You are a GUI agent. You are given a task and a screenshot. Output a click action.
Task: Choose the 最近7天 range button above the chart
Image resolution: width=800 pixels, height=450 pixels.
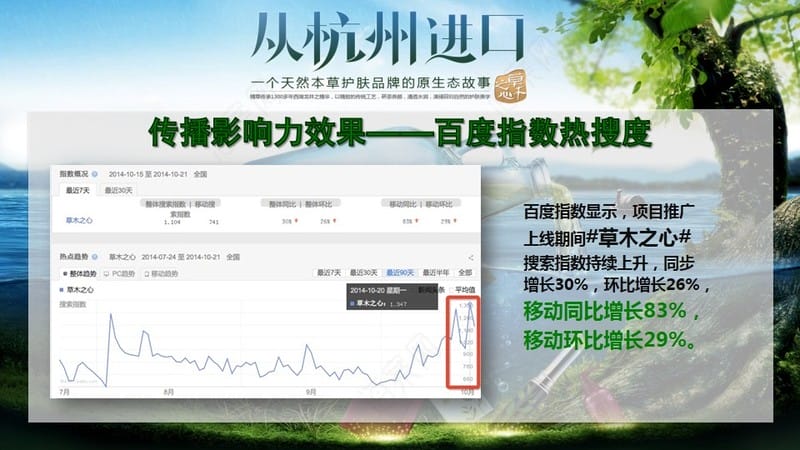click(x=329, y=273)
